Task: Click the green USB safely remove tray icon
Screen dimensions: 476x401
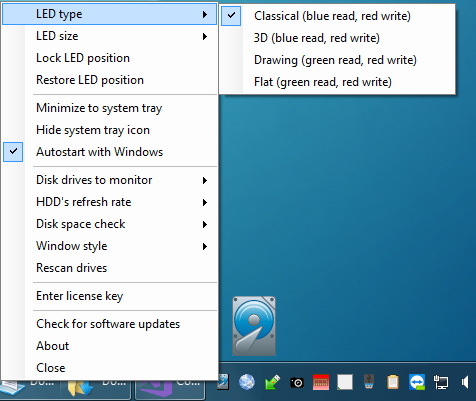Action: click(x=272, y=382)
